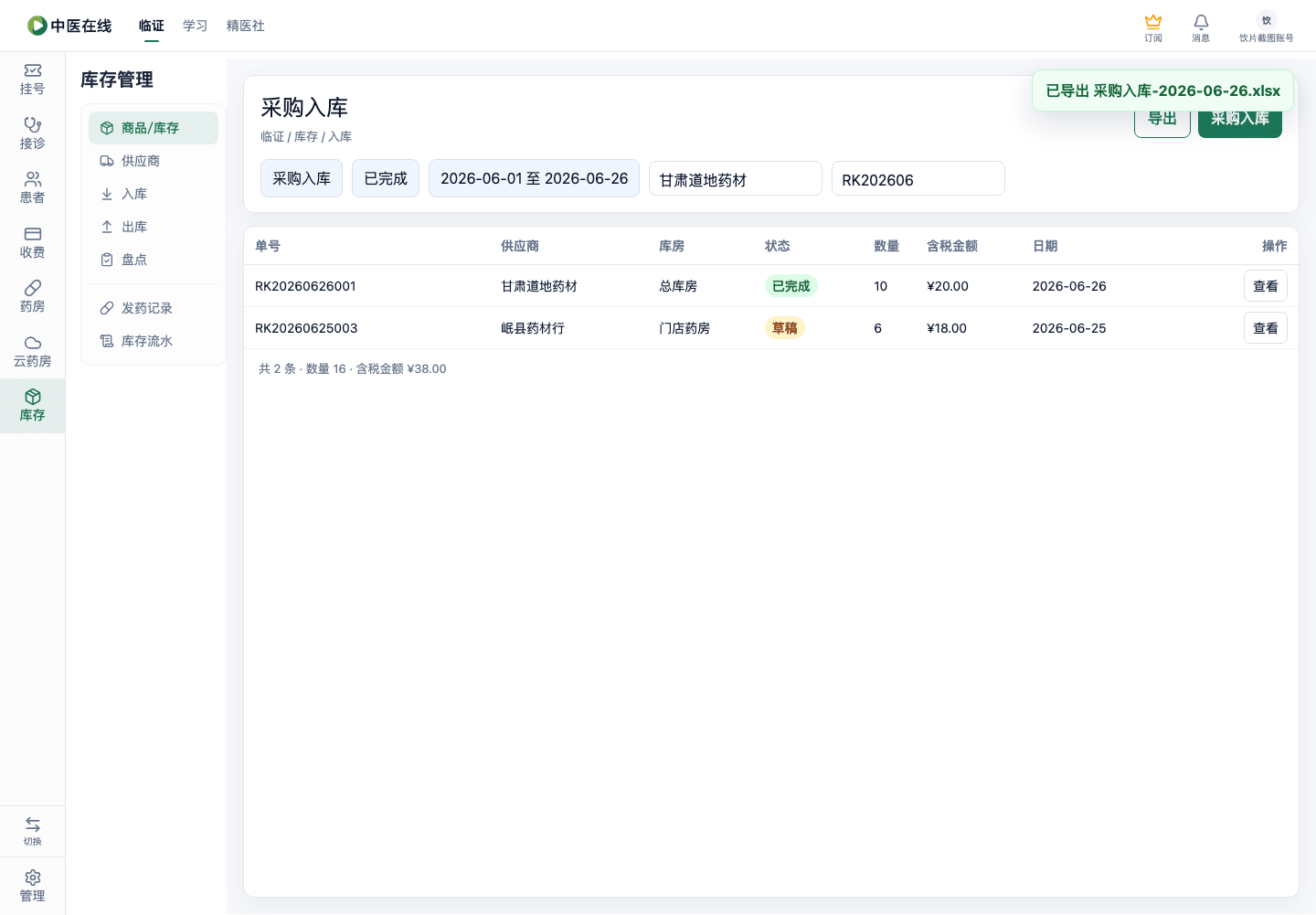
Task: Click 查看 for order RK20260625003
Action: (x=1266, y=328)
